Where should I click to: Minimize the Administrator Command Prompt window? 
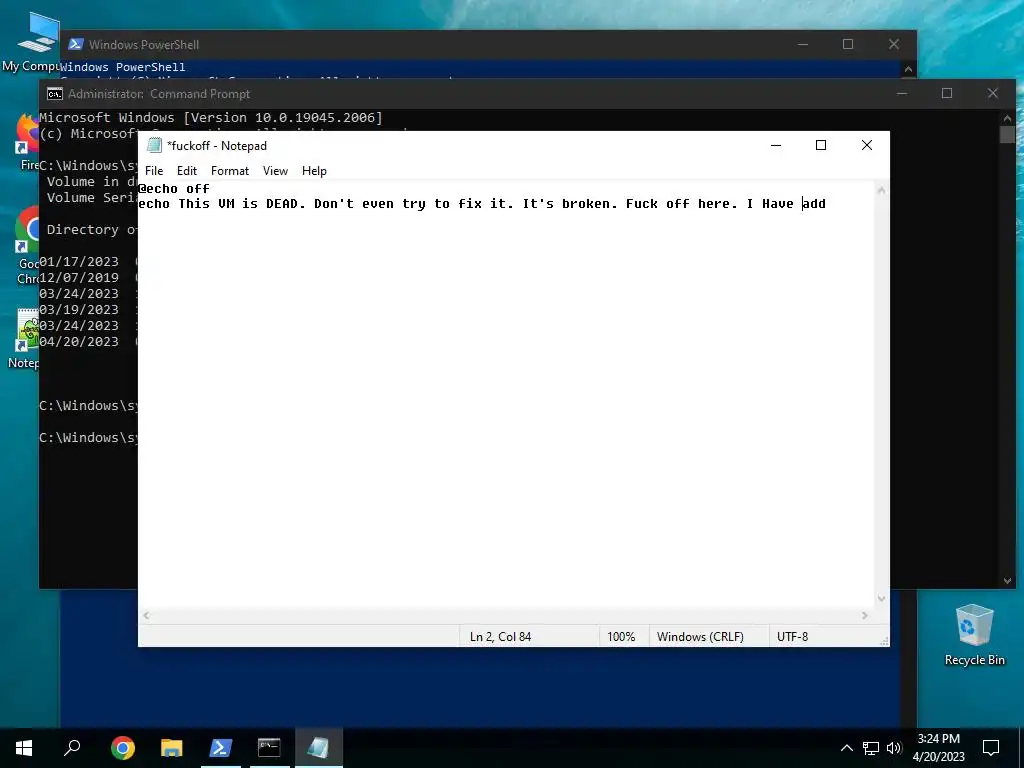[902, 94]
